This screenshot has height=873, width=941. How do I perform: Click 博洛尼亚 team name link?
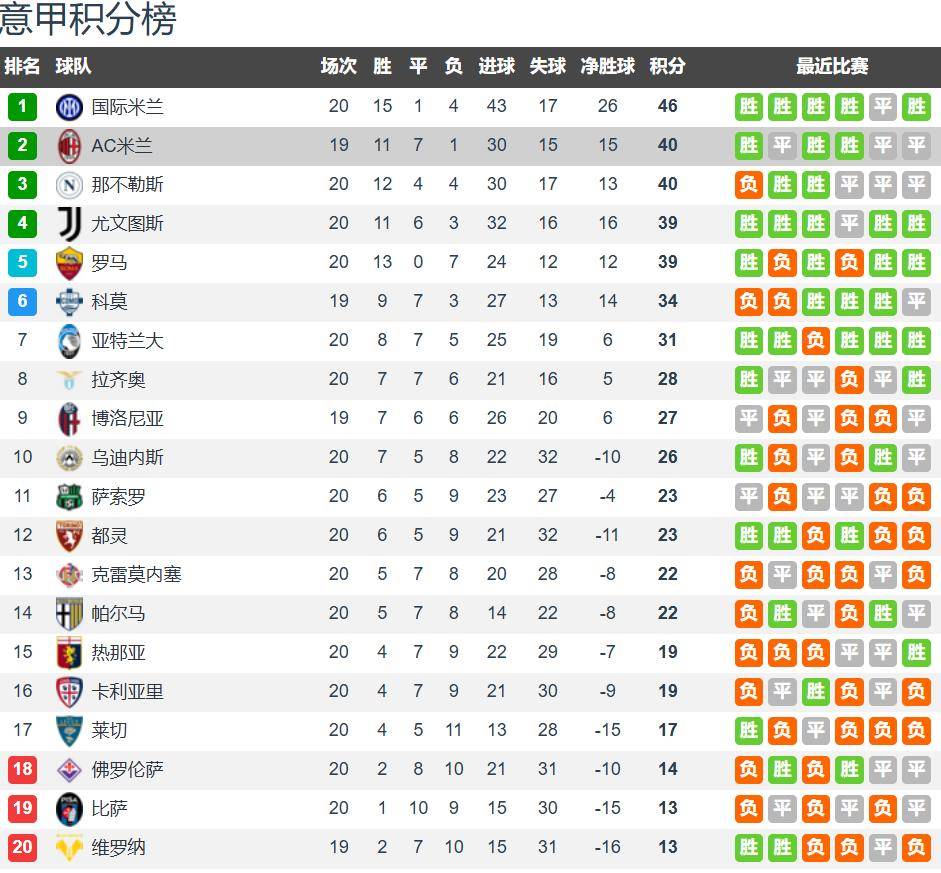(127, 419)
